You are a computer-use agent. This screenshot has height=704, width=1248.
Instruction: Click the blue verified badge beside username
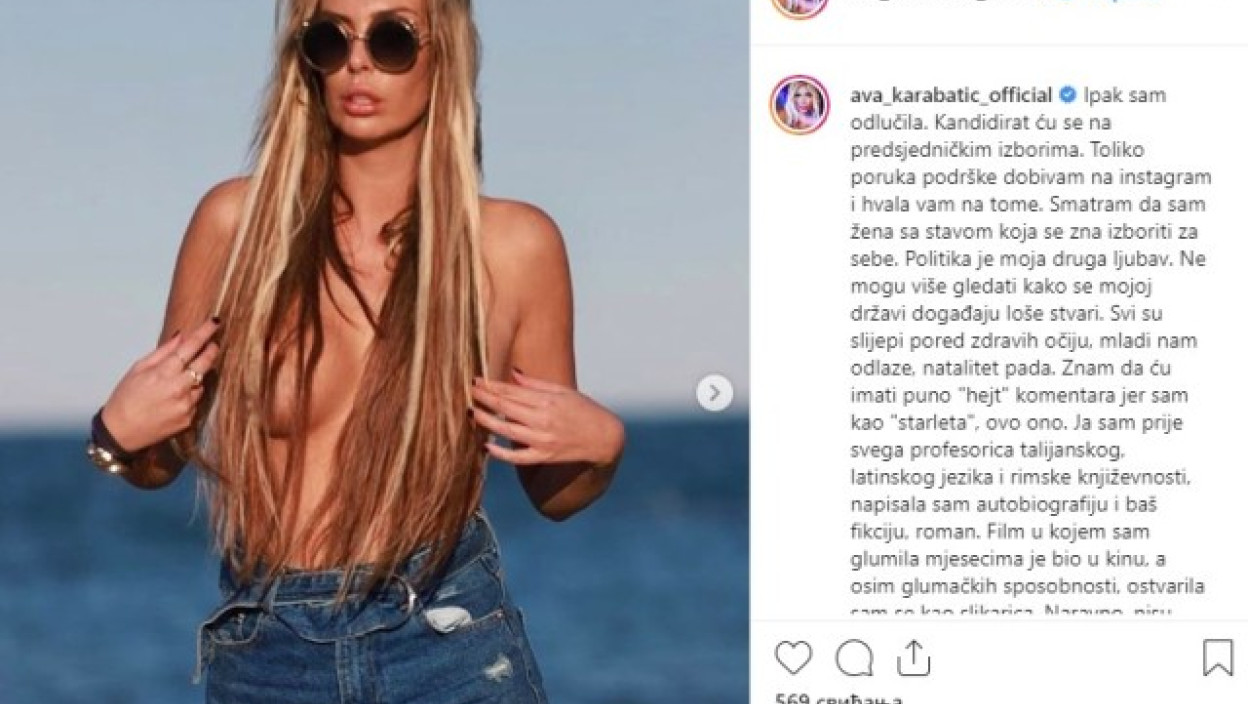(x=1067, y=96)
